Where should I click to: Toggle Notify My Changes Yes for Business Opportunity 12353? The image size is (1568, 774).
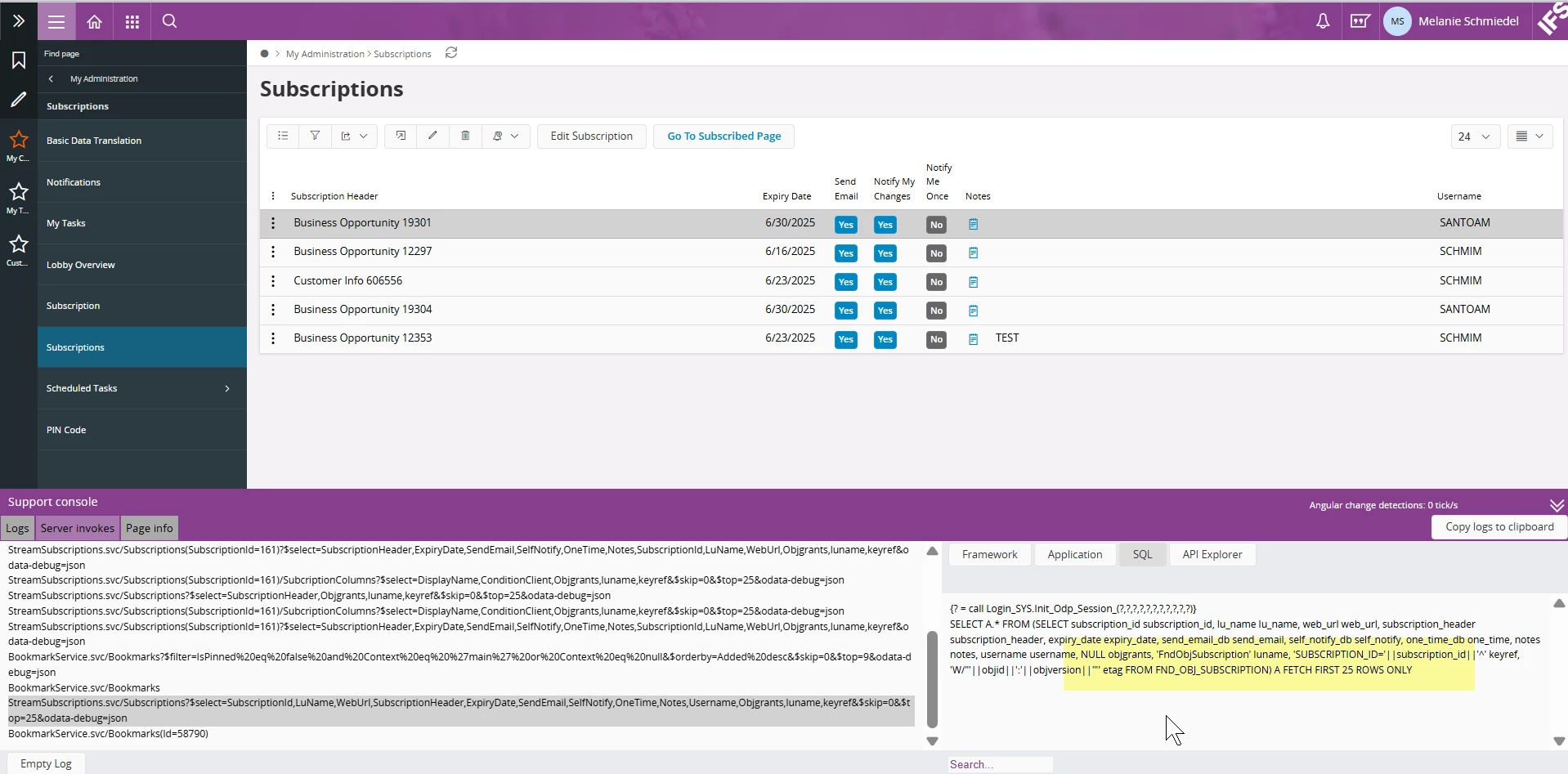(x=885, y=339)
